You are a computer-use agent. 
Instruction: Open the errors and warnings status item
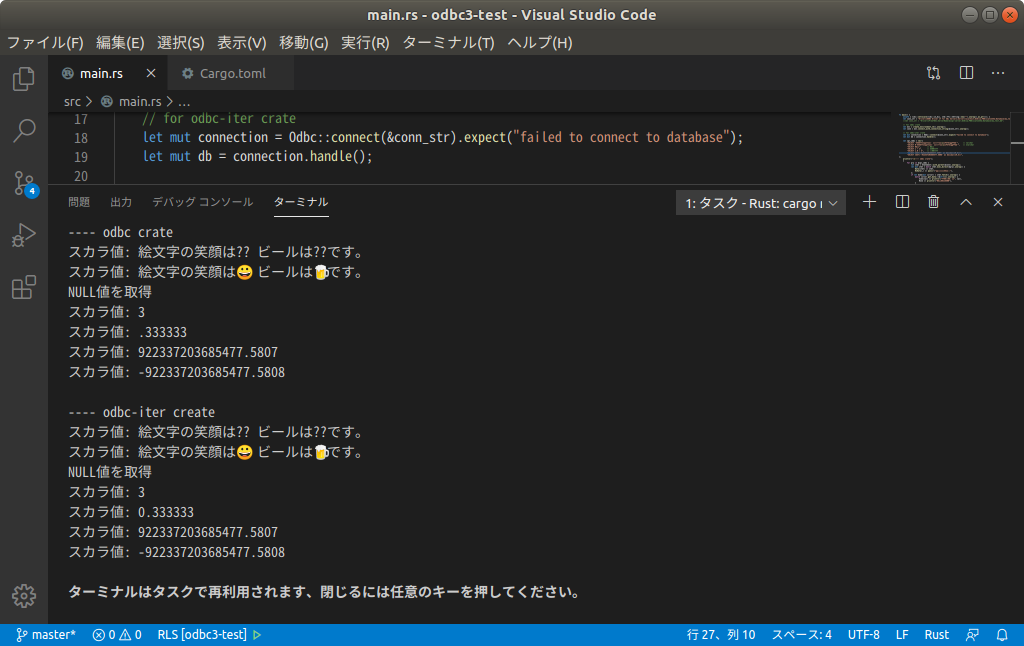tap(117, 635)
